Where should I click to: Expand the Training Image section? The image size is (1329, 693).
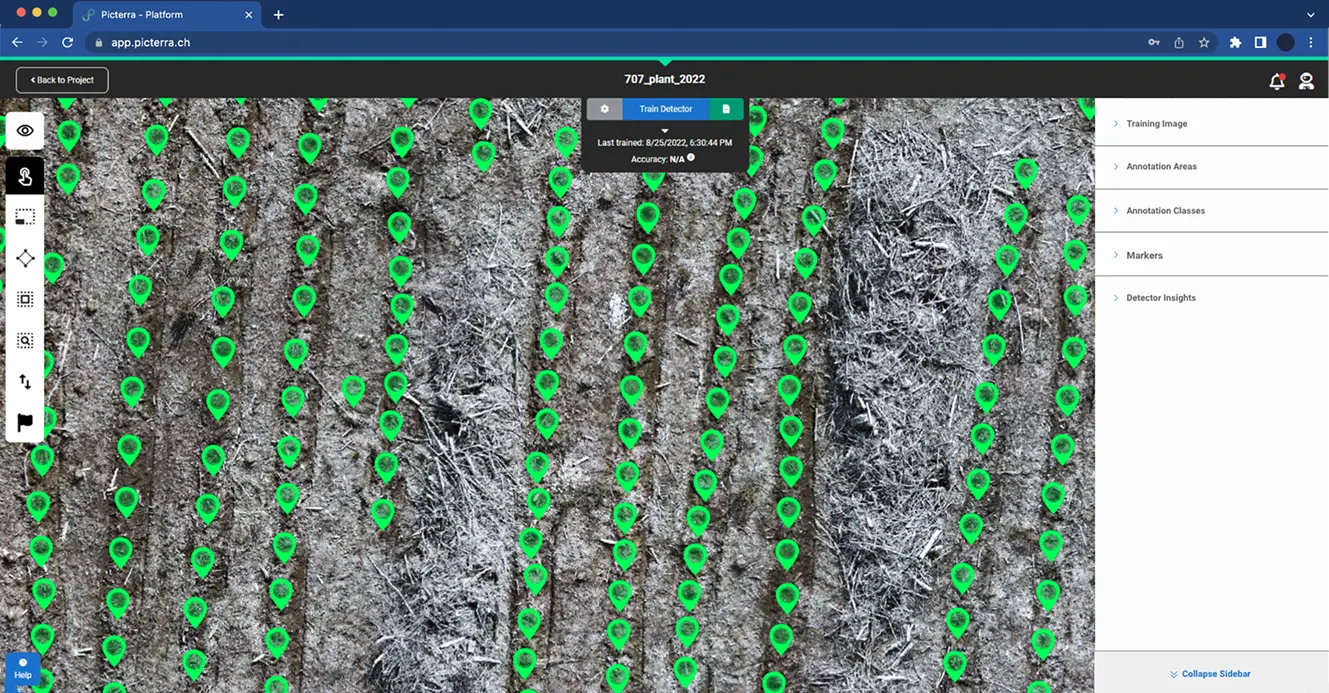point(1156,124)
